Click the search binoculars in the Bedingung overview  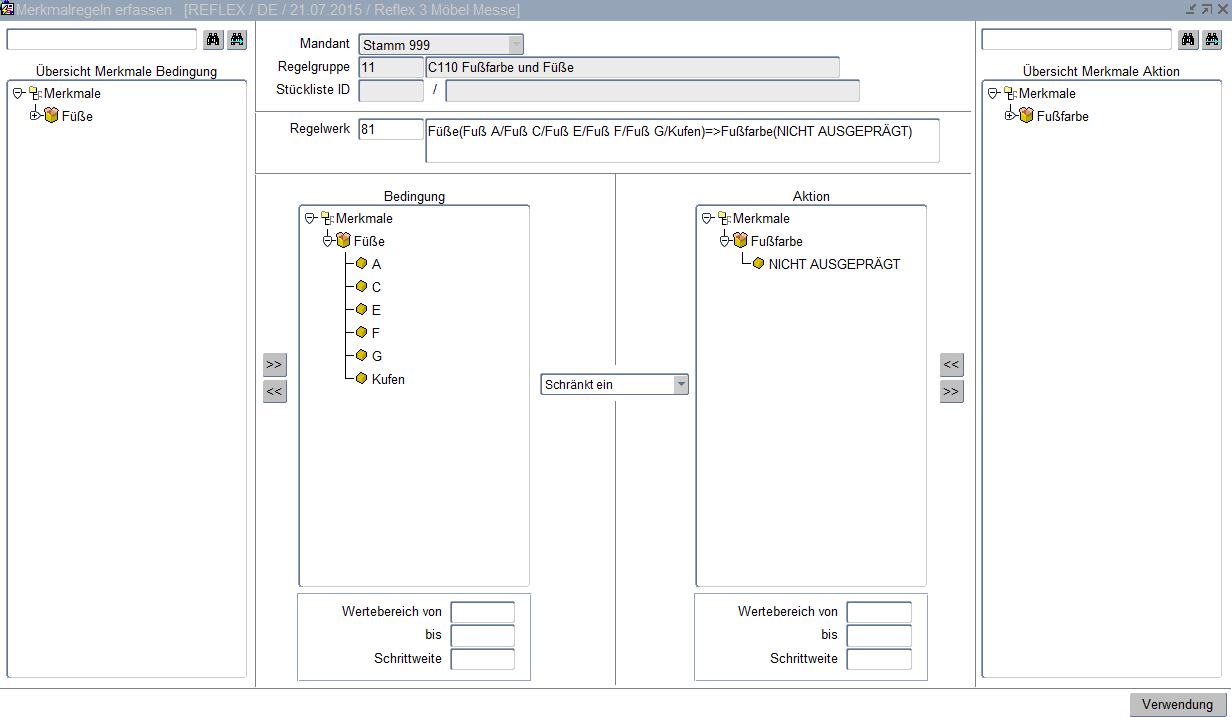click(x=213, y=39)
